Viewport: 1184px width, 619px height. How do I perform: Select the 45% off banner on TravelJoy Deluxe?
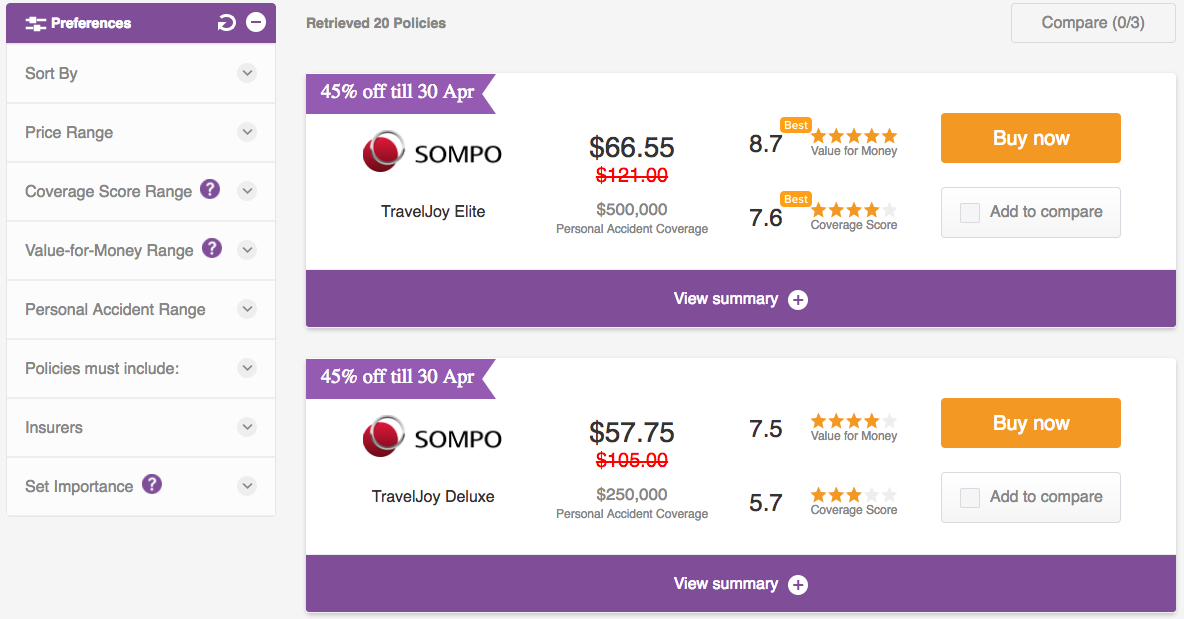pyautogui.click(x=400, y=378)
